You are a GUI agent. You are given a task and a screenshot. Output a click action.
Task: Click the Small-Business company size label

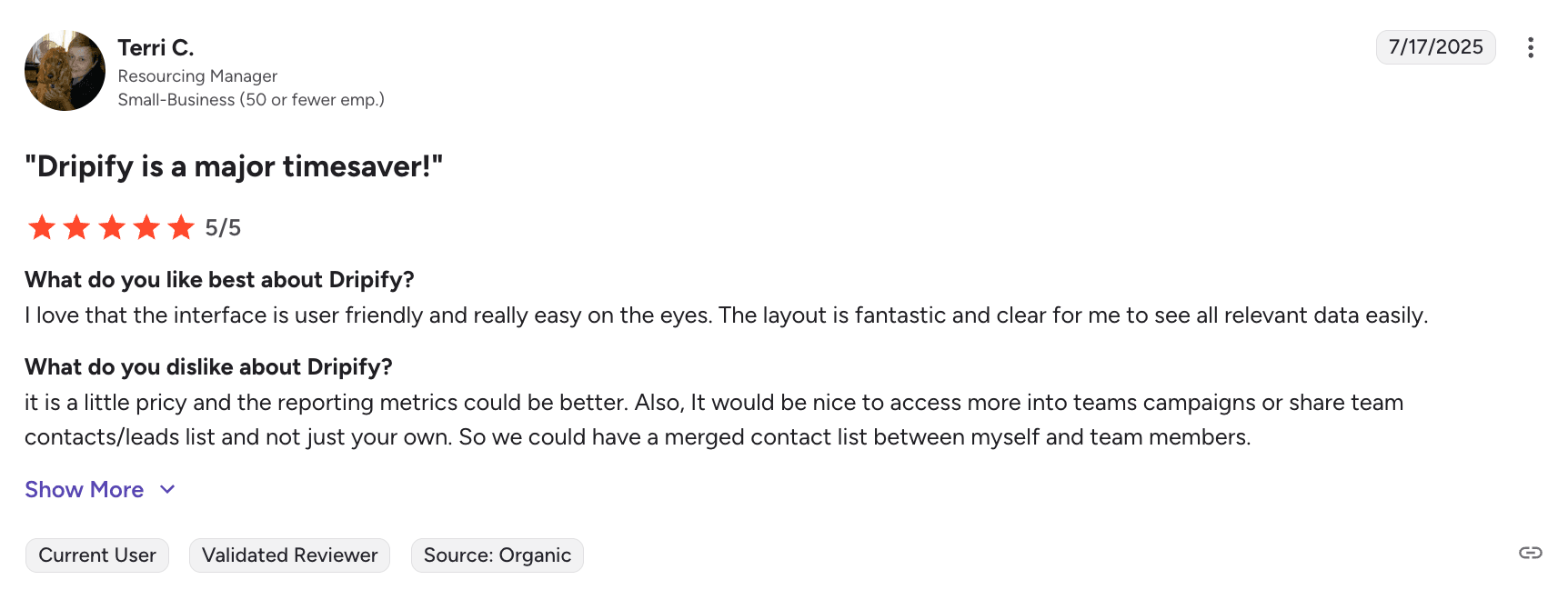[x=251, y=100]
